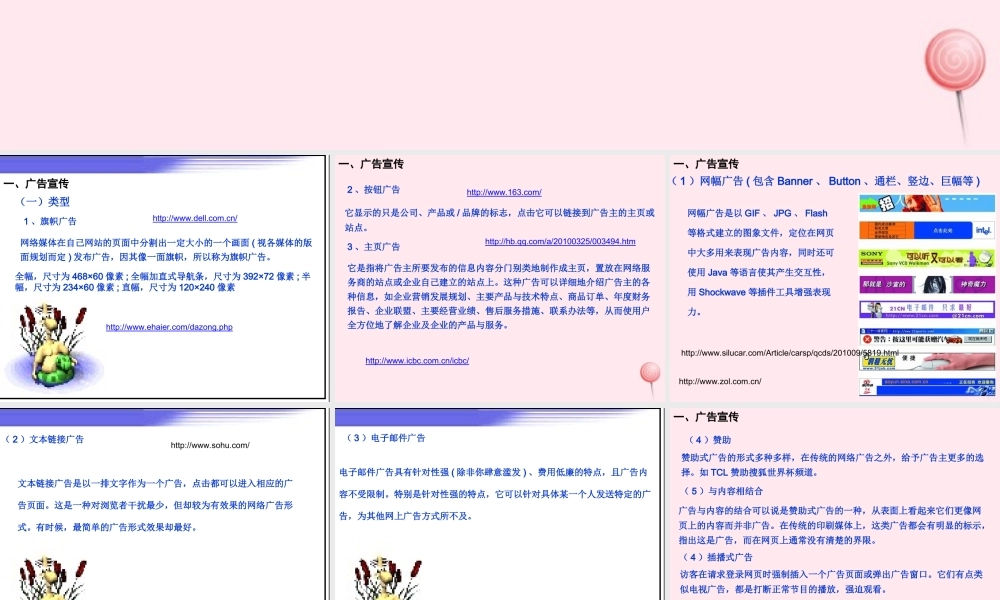1000x600 pixels.
Task: Click the paragraph starting 它显示的只是公司
Action: point(500,220)
